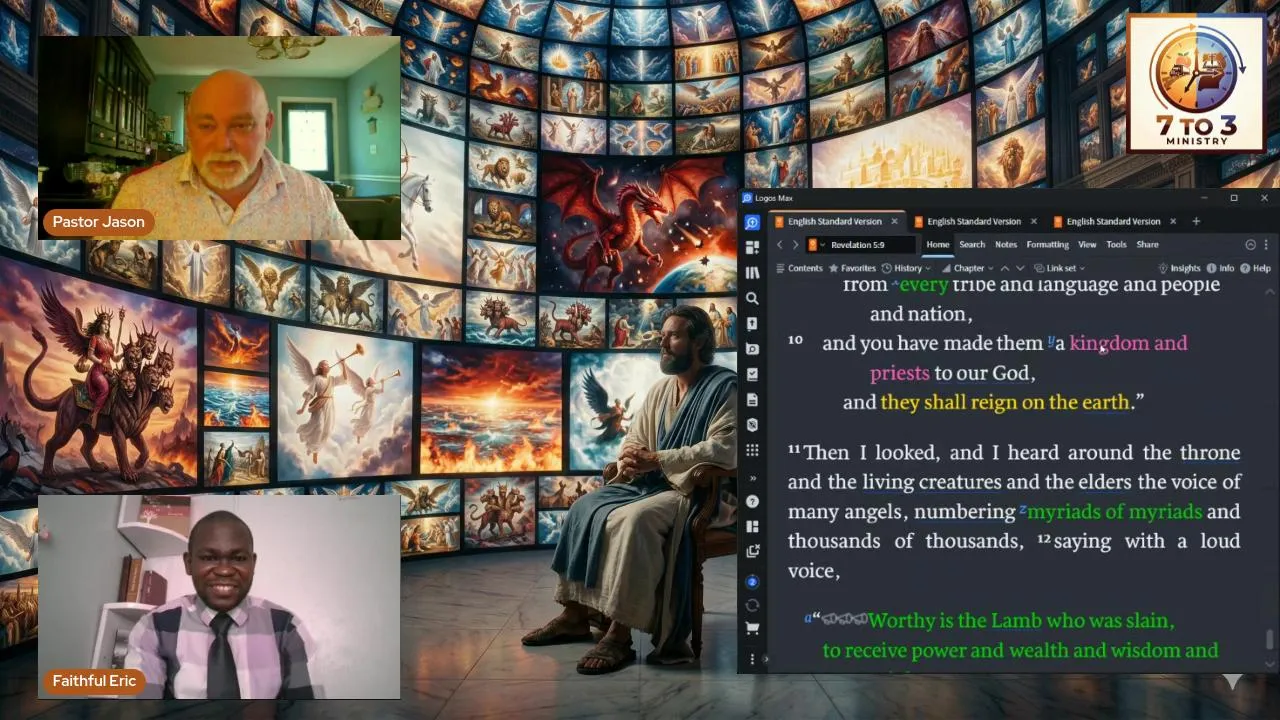Click "Worthy is the Lamb who was slain"
The height and width of the screenshot is (720, 1280).
click(x=1021, y=621)
